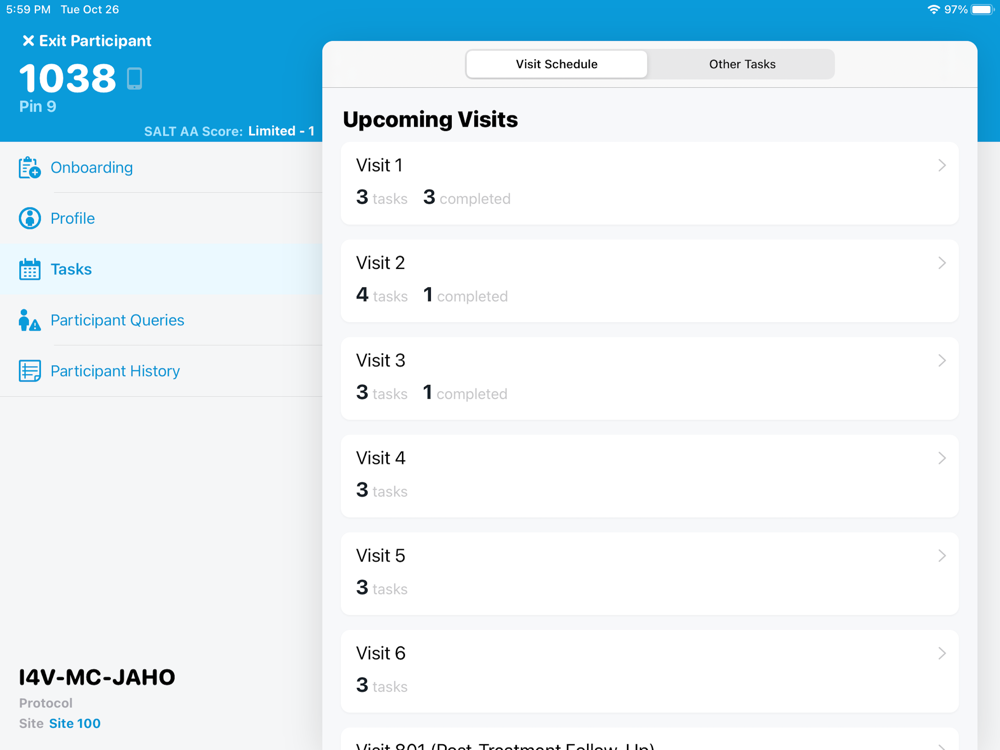Click the X icon of Exit Participant
This screenshot has width=1000, height=750.
coord(28,41)
